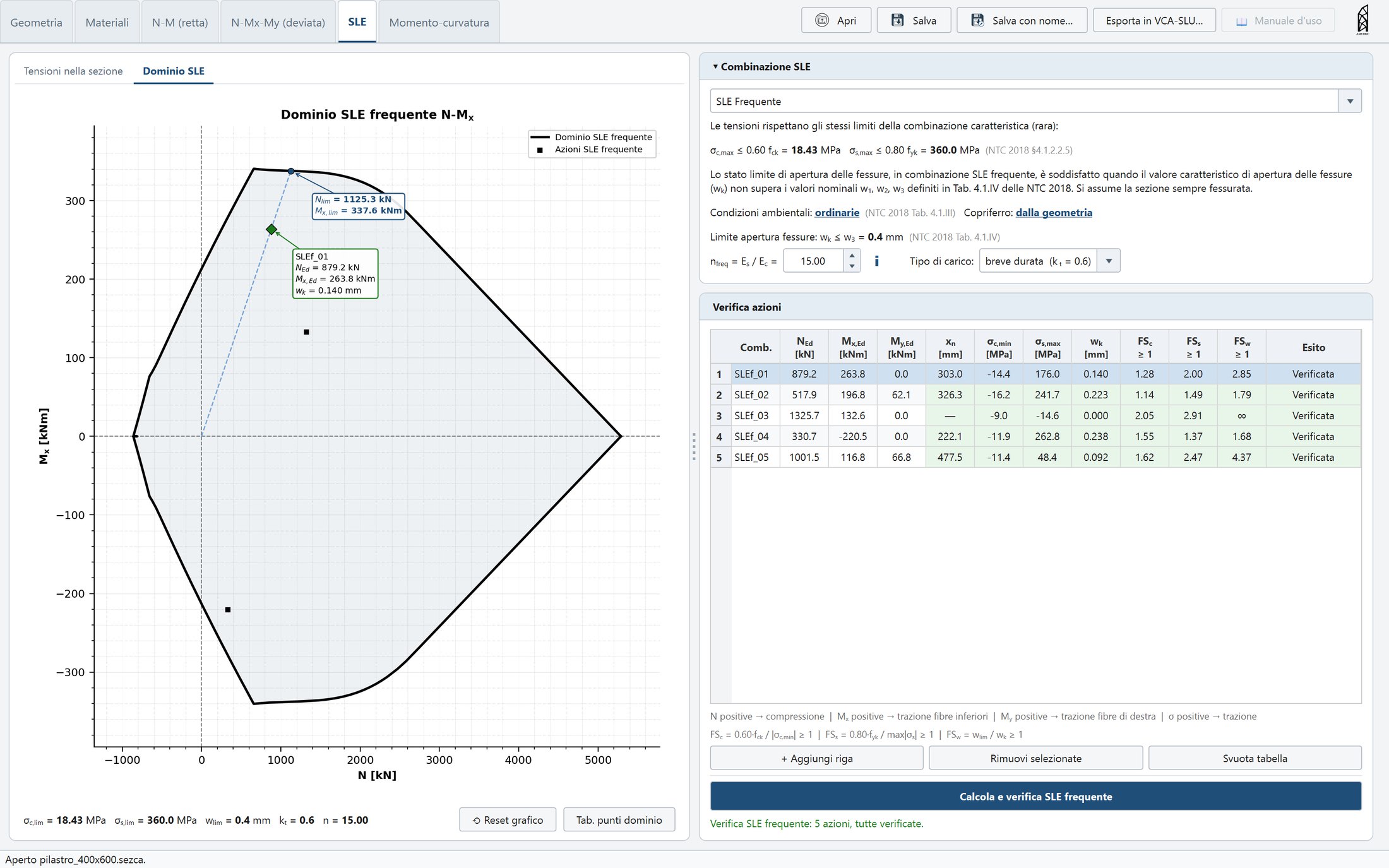The image size is (1389, 868).
Task: Click the black action point near N=1300 on chart
Action: point(306,332)
